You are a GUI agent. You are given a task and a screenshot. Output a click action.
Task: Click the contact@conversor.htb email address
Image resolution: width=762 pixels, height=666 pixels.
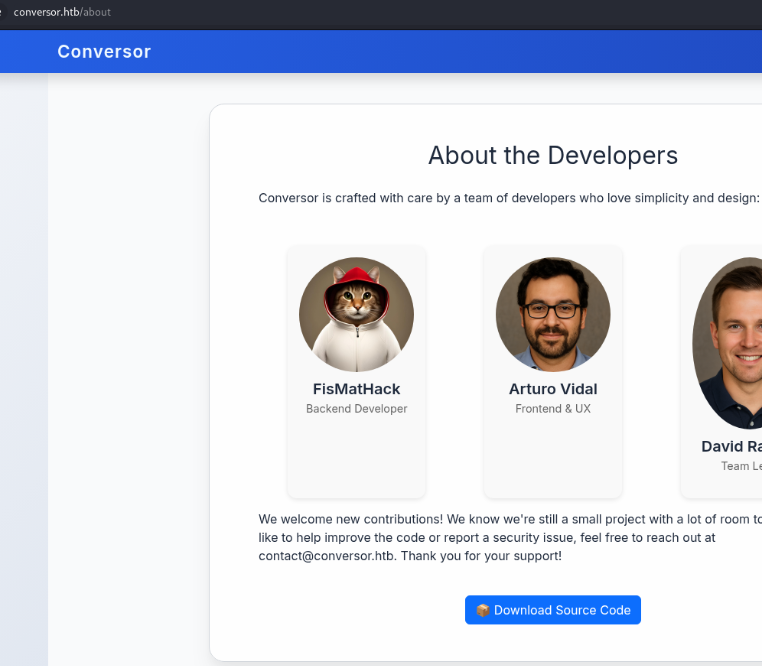(327, 555)
